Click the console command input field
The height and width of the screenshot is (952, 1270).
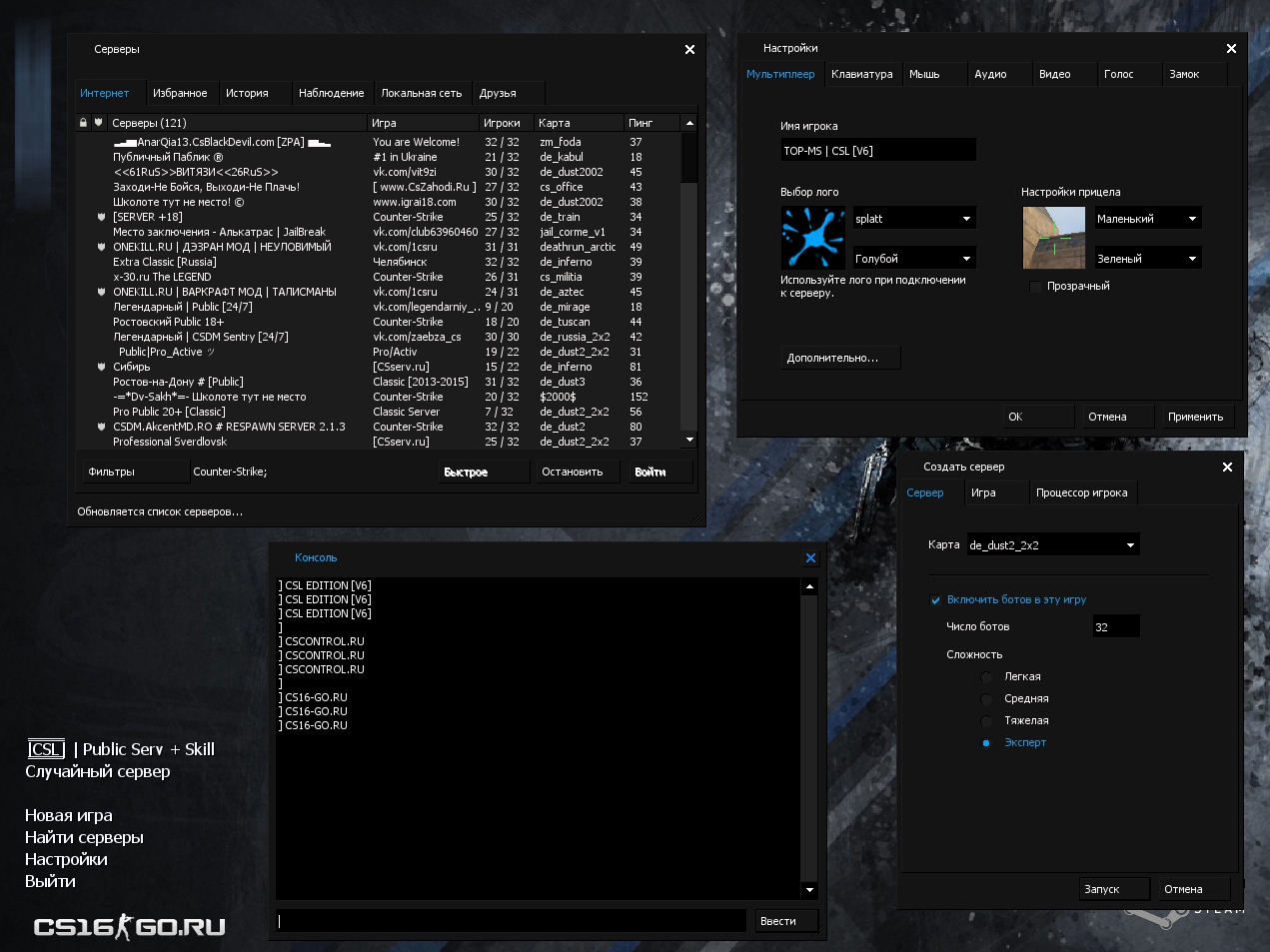(x=511, y=921)
